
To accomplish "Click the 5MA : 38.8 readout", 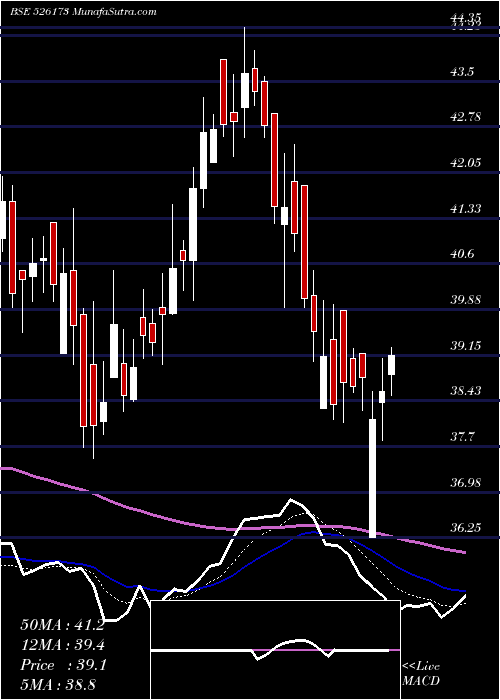I will pos(58,684).
